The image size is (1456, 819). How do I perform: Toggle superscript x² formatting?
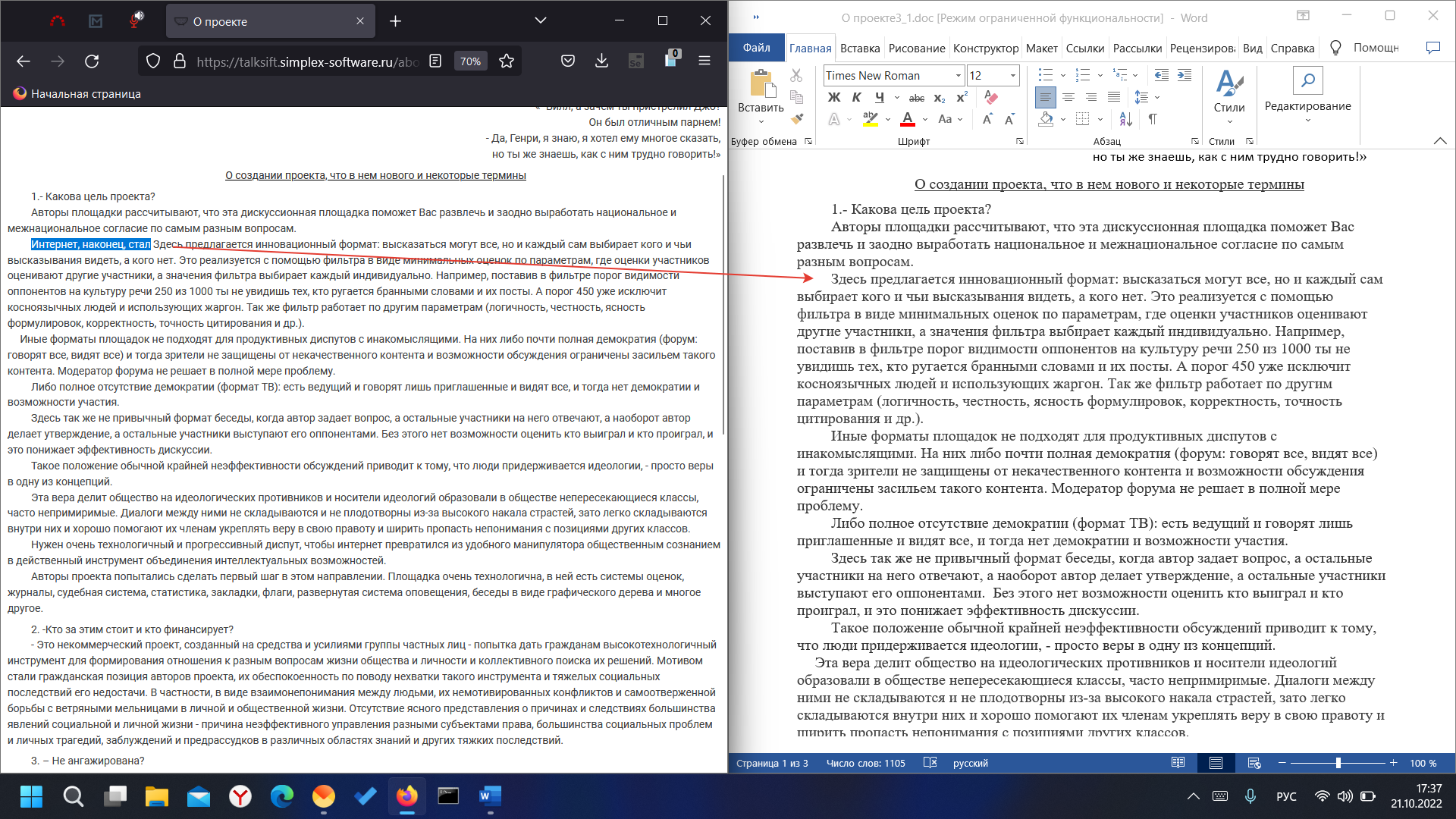point(962,97)
